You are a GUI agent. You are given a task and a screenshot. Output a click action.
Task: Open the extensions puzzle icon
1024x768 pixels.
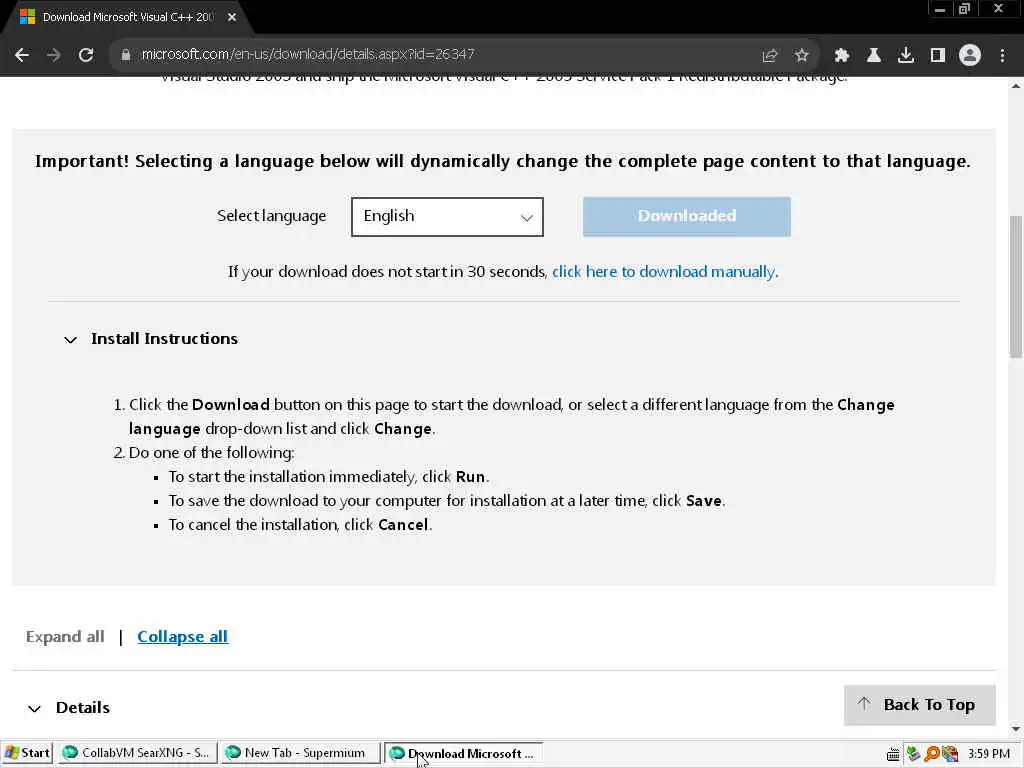click(x=841, y=55)
